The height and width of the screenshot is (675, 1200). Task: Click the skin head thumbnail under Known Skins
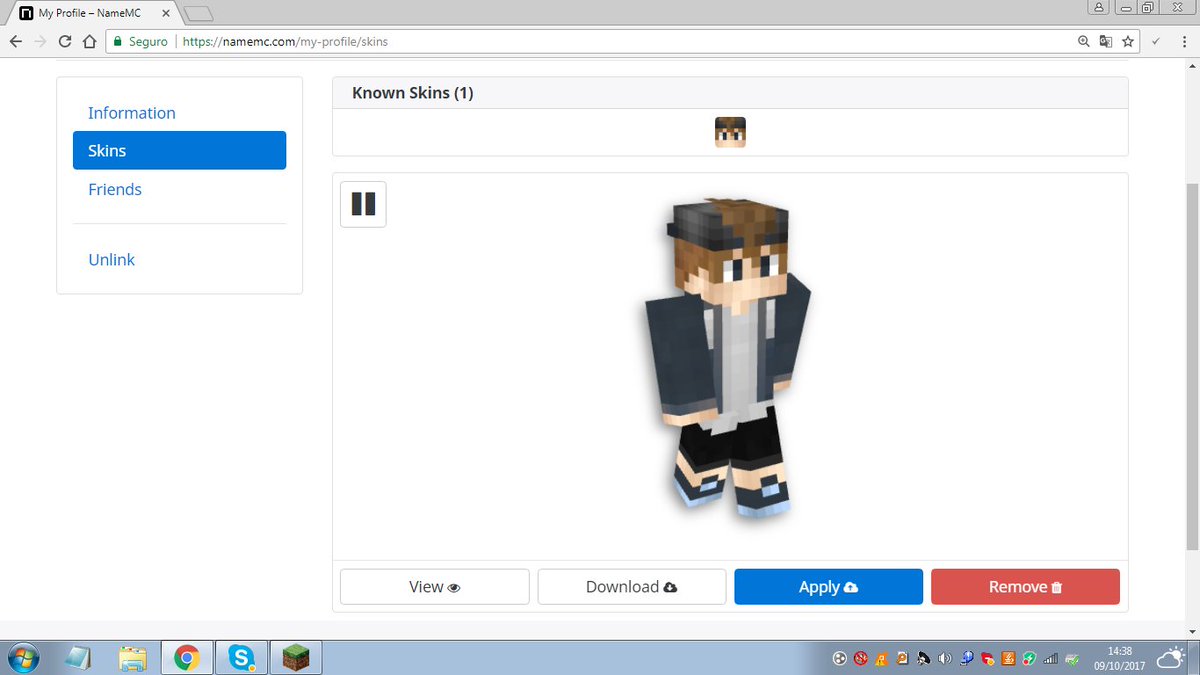click(x=730, y=131)
